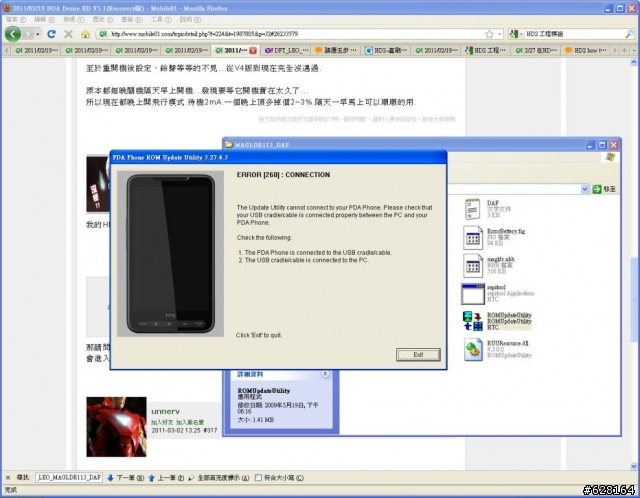The height and width of the screenshot is (498, 640).
Task: Find previous match with up arrow button
Action: [x=166, y=478]
